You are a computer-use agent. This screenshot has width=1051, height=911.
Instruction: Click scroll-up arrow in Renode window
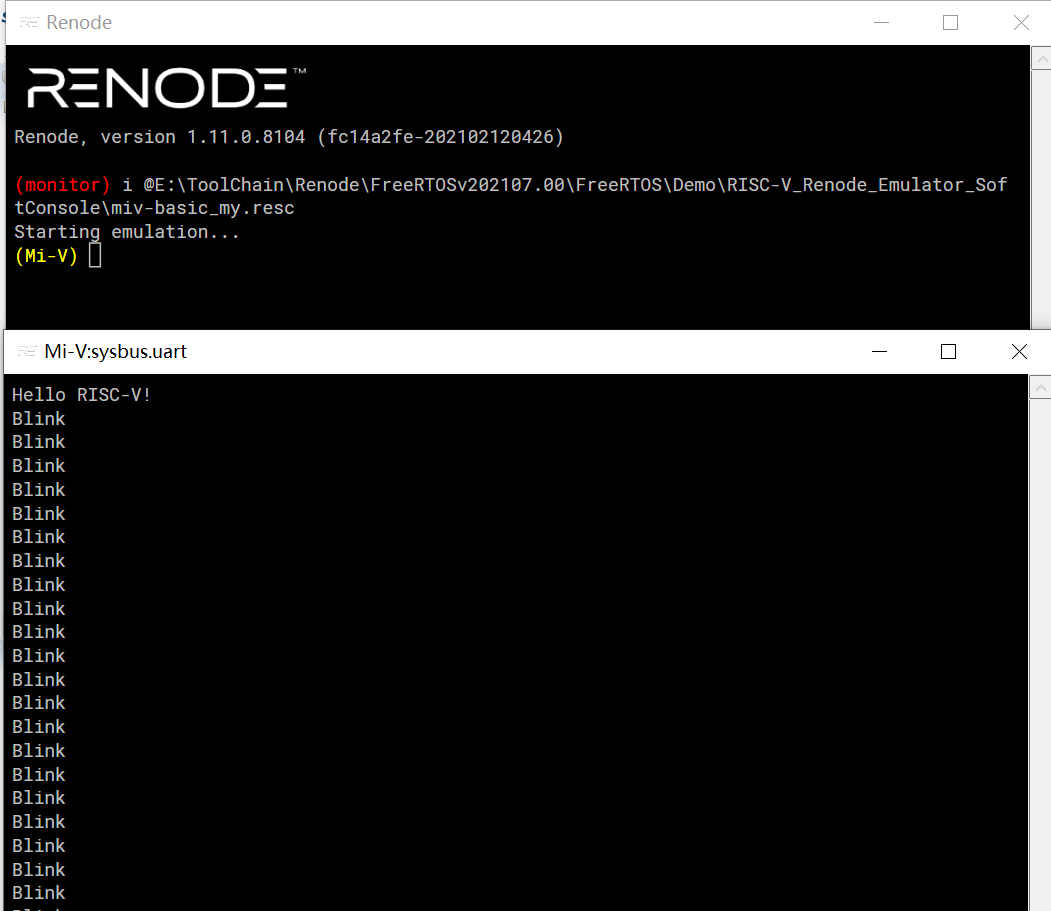tap(1041, 58)
